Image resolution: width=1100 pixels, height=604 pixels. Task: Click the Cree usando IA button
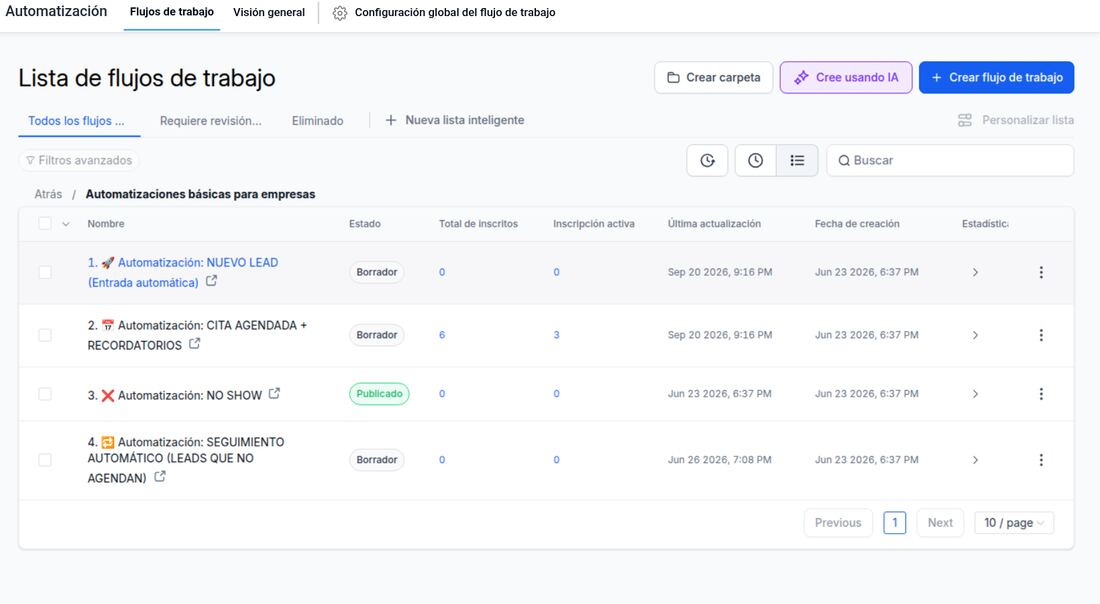(846, 77)
